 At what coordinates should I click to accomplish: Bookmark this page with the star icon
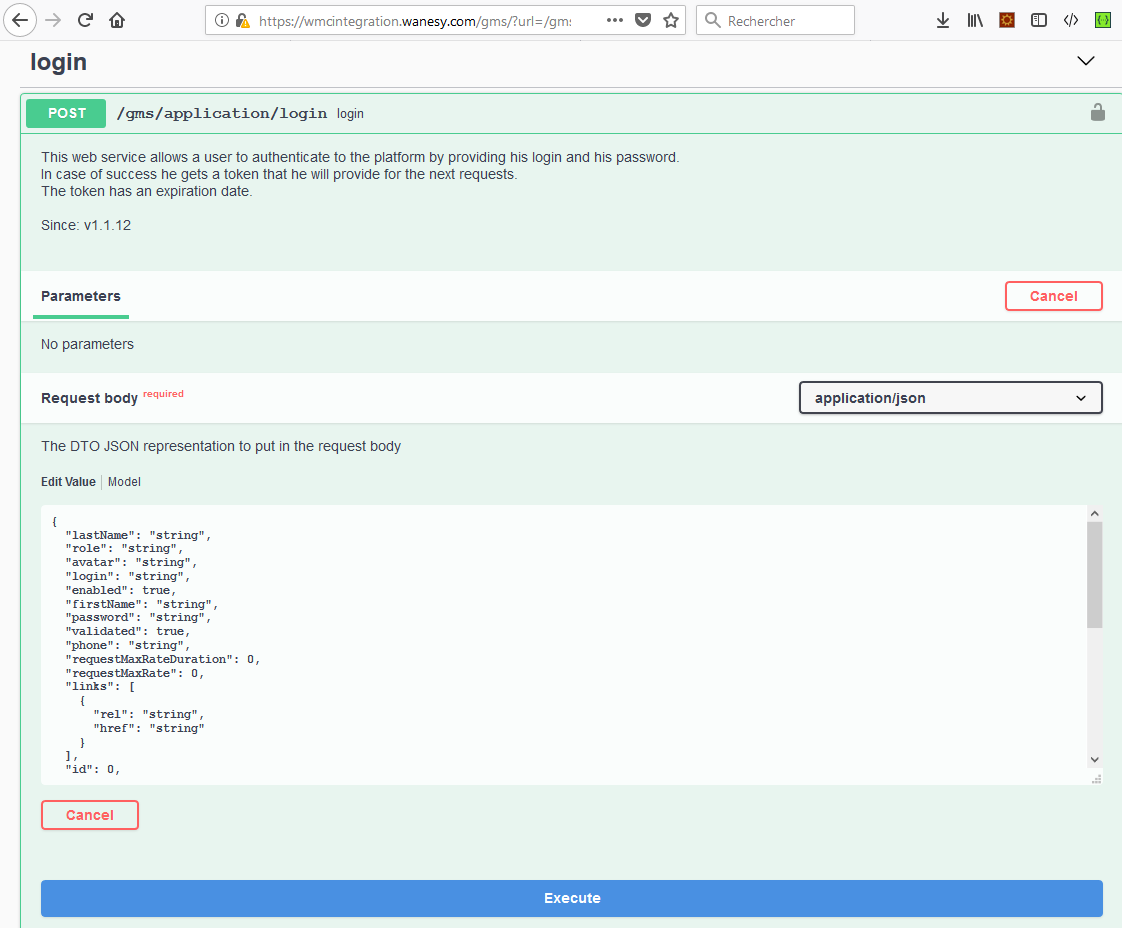[671, 20]
